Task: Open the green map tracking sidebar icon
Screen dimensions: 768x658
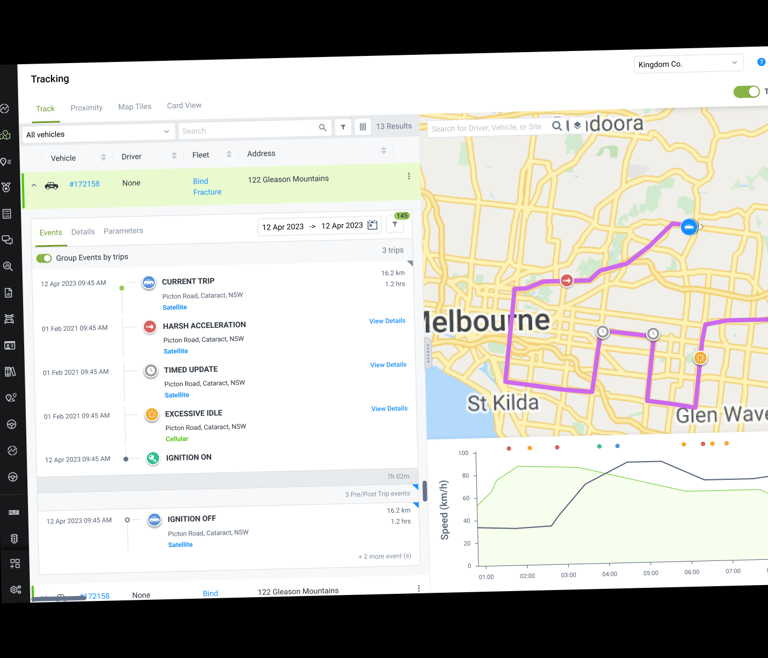Action: tap(5, 135)
